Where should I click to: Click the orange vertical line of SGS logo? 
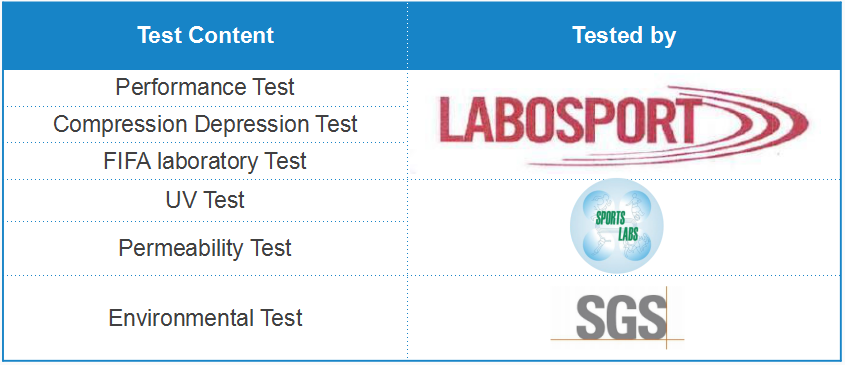pyautogui.click(x=667, y=318)
